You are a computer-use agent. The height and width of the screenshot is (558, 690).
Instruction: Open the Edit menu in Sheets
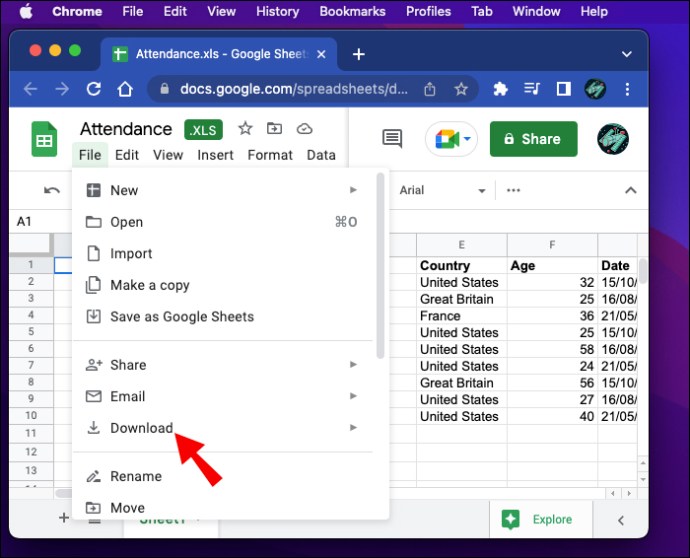coord(127,155)
